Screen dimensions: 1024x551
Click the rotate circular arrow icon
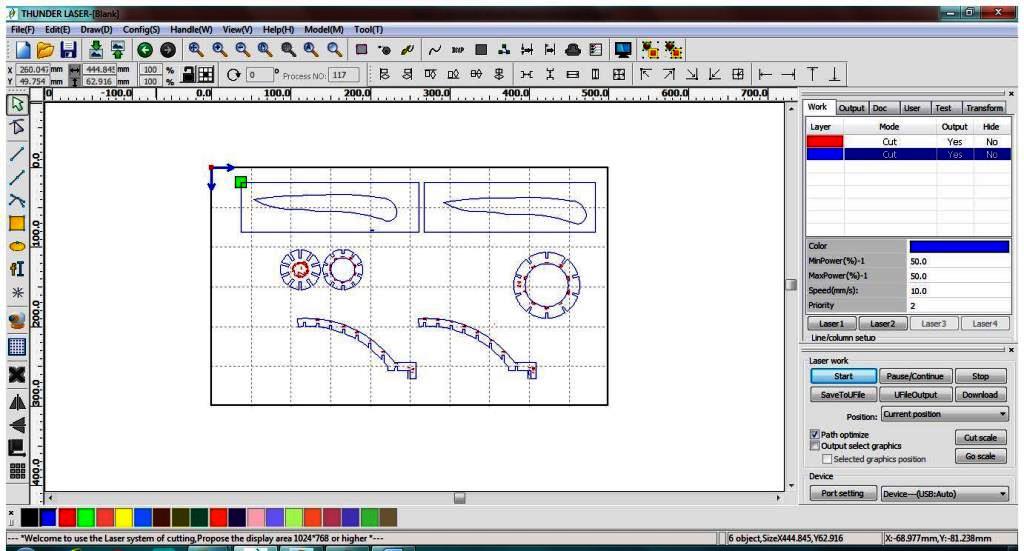point(233,75)
